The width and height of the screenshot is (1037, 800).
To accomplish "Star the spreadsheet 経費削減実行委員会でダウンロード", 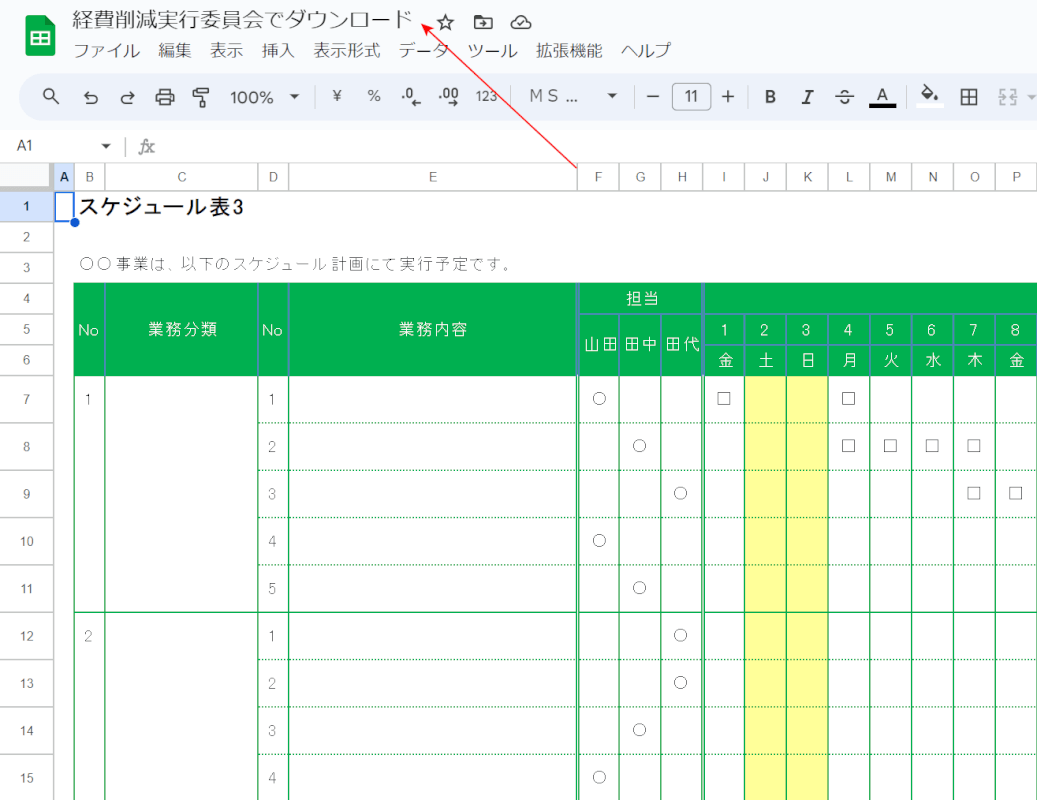I will 444,21.
